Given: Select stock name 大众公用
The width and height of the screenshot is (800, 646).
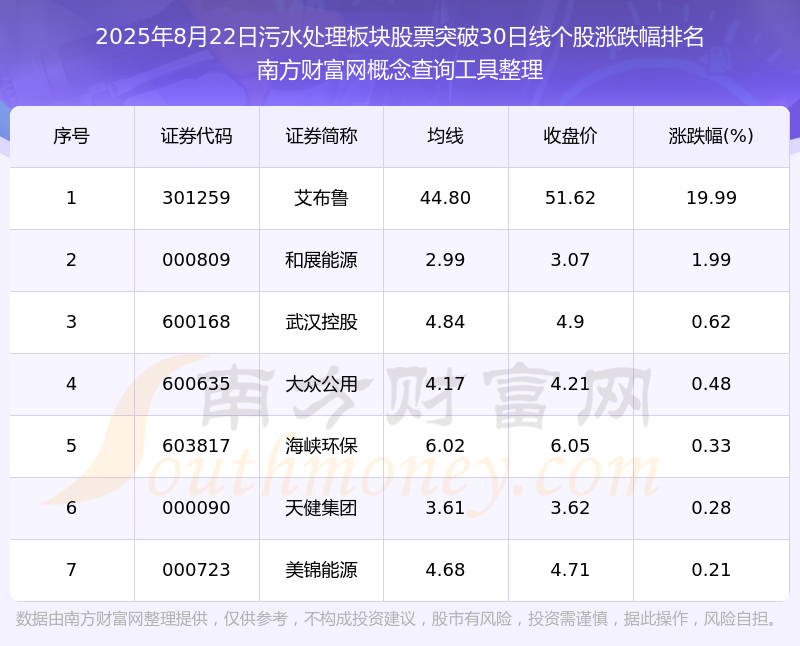Looking at the screenshot, I should [321, 384].
